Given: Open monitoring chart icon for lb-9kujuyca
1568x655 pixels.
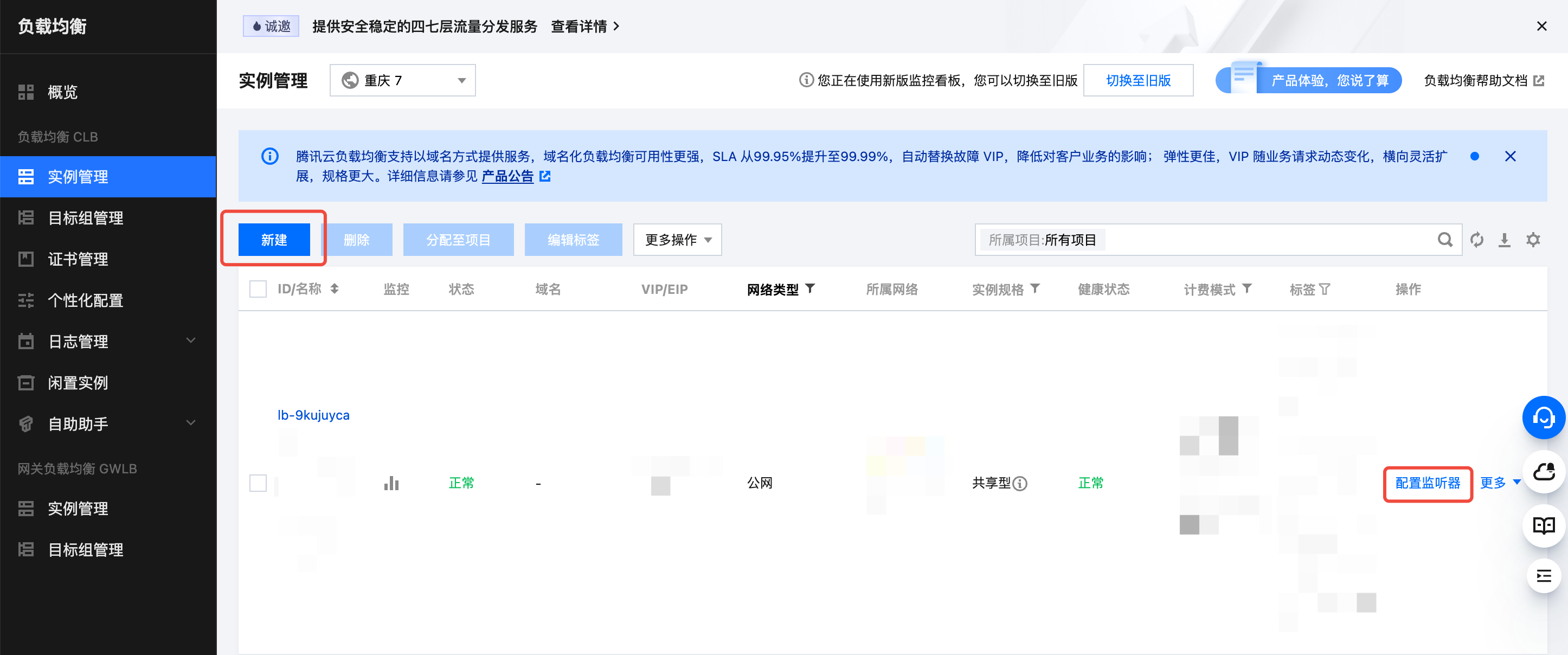Looking at the screenshot, I should 391,483.
